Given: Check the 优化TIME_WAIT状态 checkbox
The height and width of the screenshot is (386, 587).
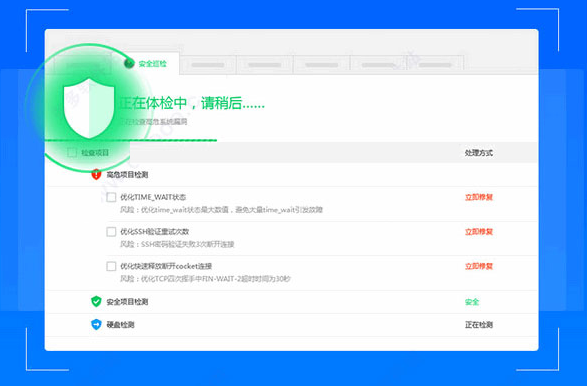Looking at the screenshot, I should (111, 197).
